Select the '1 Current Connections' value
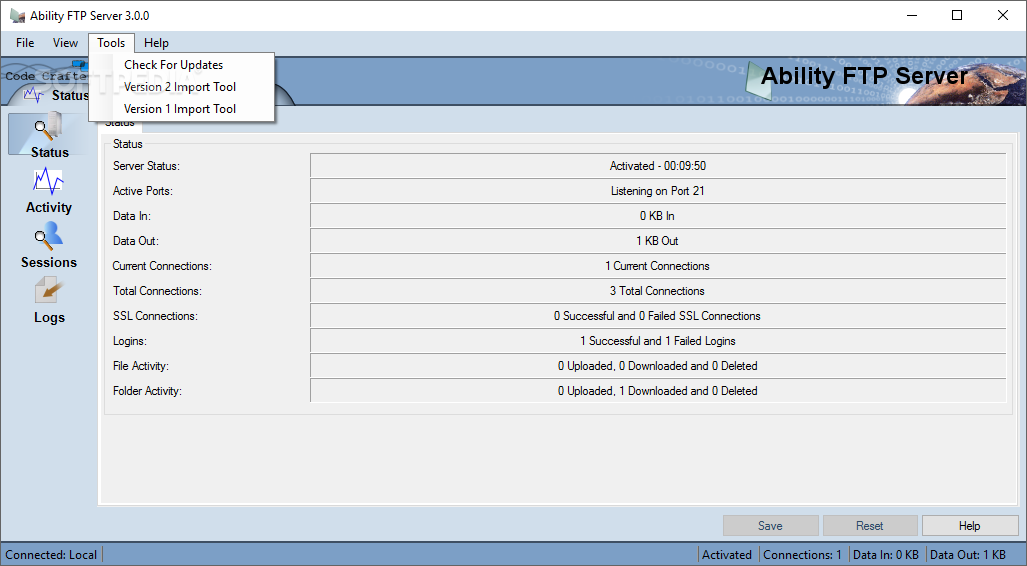Screen dimensions: 1027x566 658,266
